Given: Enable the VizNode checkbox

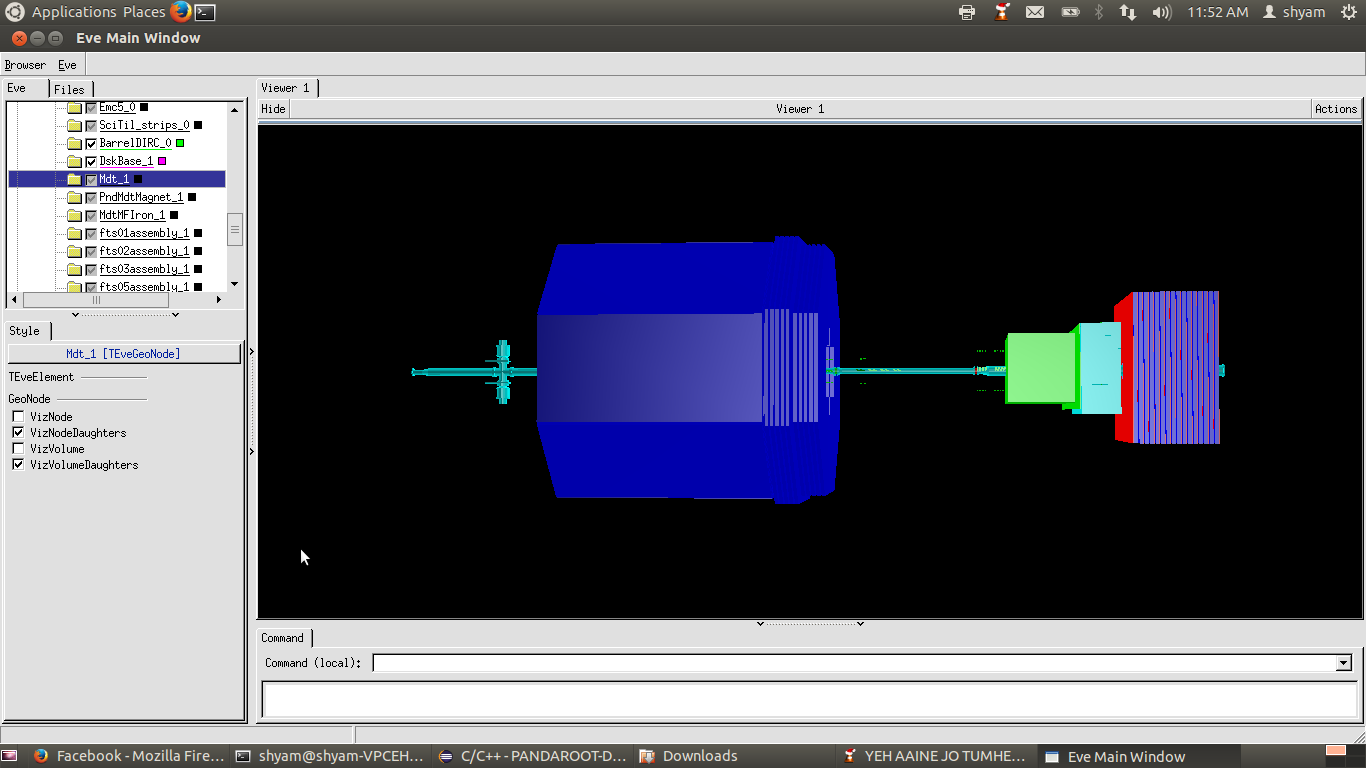Looking at the screenshot, I should [x=18, y=417].
